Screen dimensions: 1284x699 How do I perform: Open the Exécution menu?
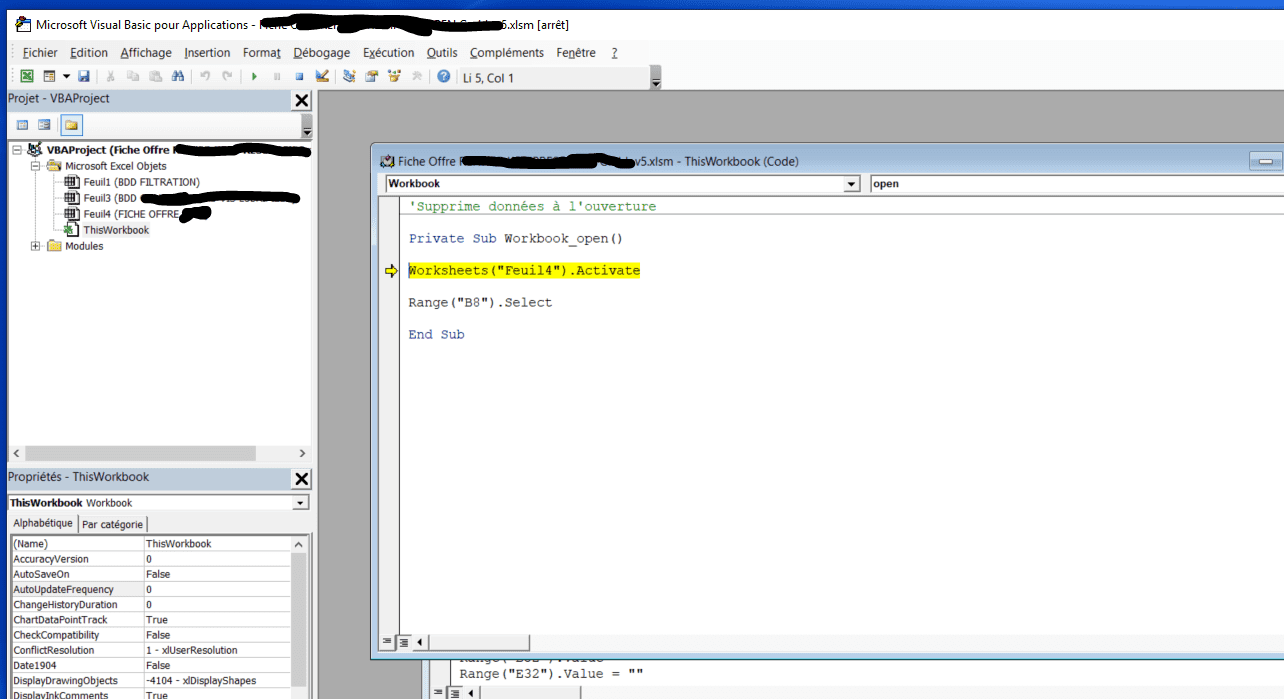[389, 53]
